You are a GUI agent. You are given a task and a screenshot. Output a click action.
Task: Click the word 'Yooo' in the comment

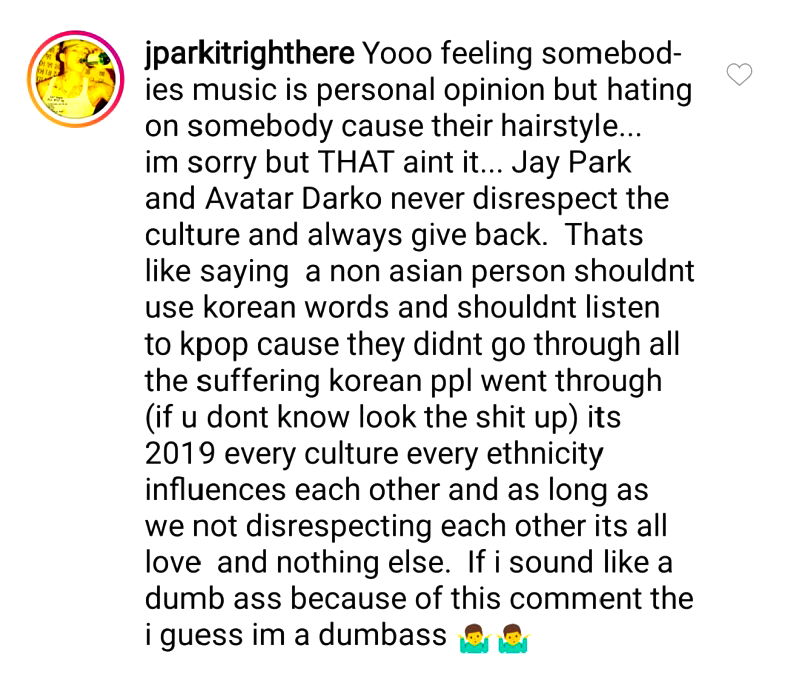click(x=396, y=53)
